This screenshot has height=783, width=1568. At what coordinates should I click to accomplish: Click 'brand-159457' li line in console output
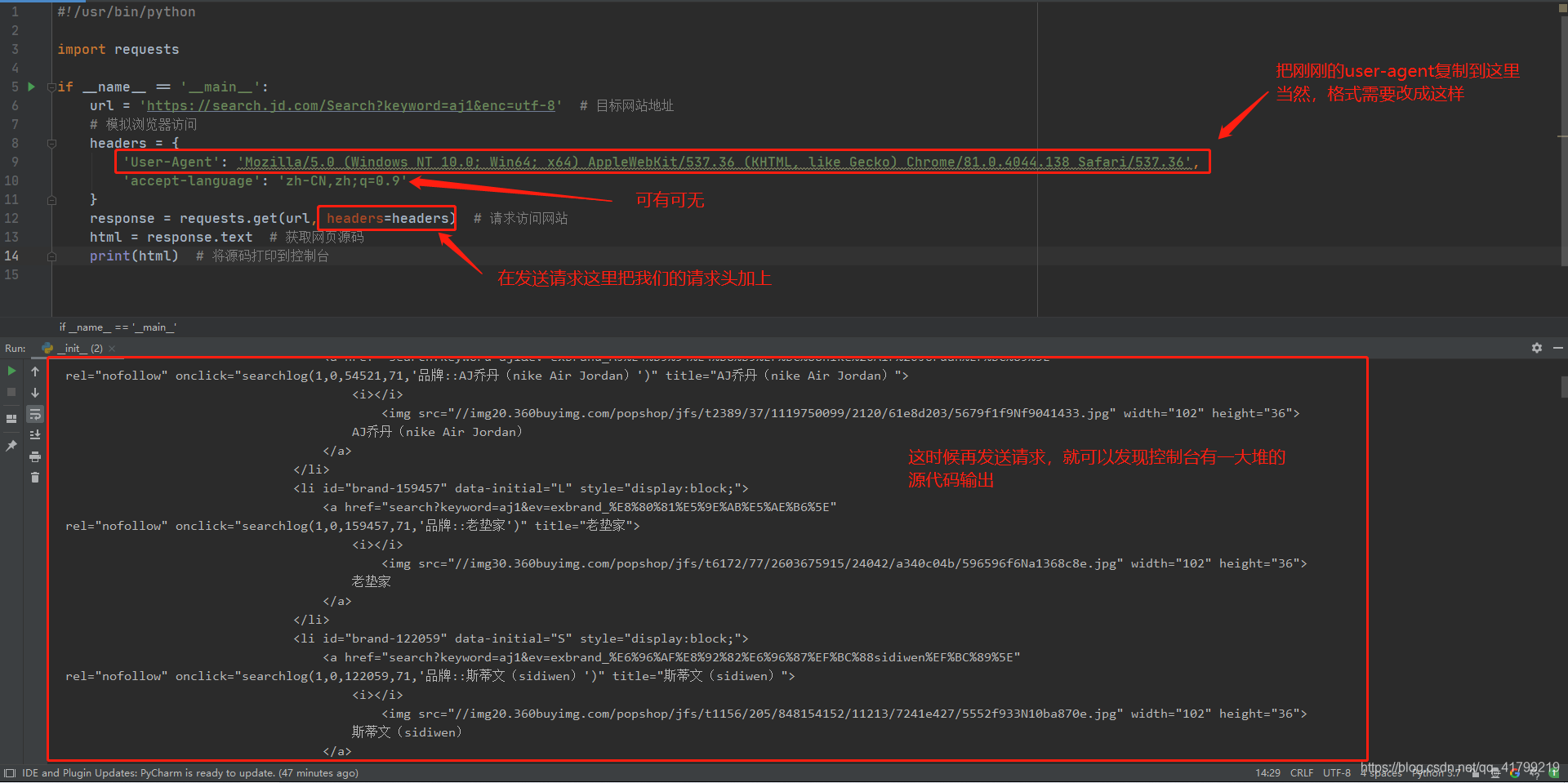click(x=520, y=488)
